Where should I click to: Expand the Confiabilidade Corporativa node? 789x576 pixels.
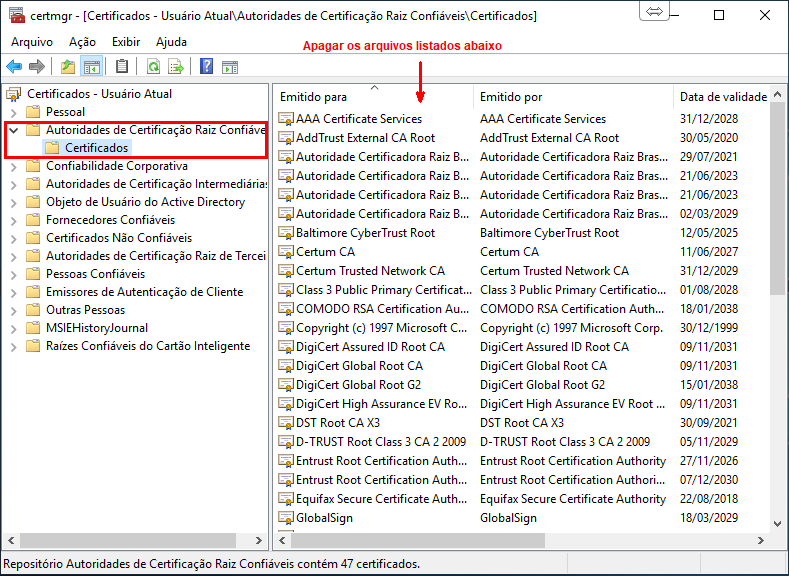pyautogui.click(x=13, y=166)
